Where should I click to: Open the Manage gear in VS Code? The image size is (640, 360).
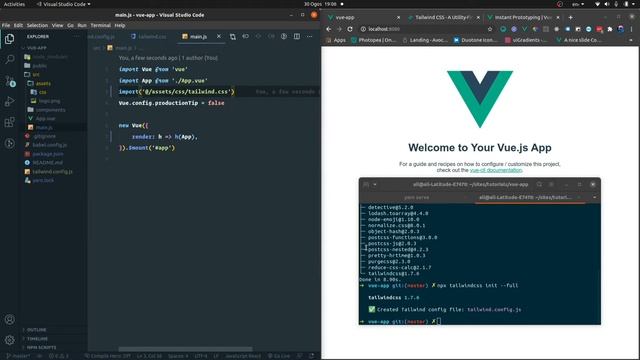tap(9, 340)
